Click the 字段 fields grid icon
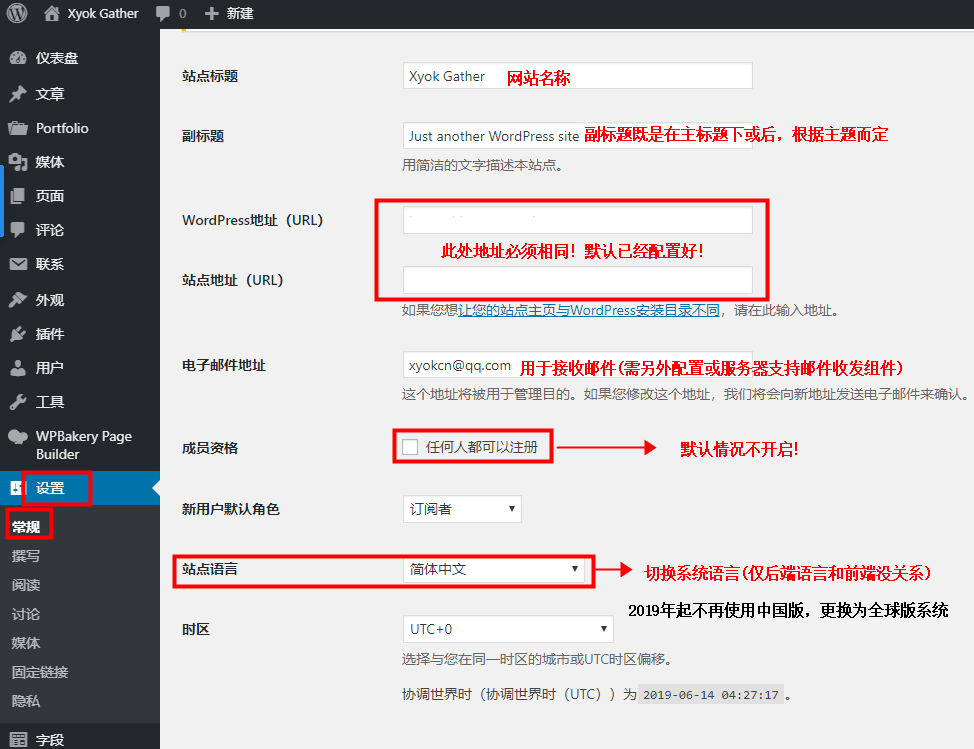Screen dimensions: 974x749 click(18, 740)
